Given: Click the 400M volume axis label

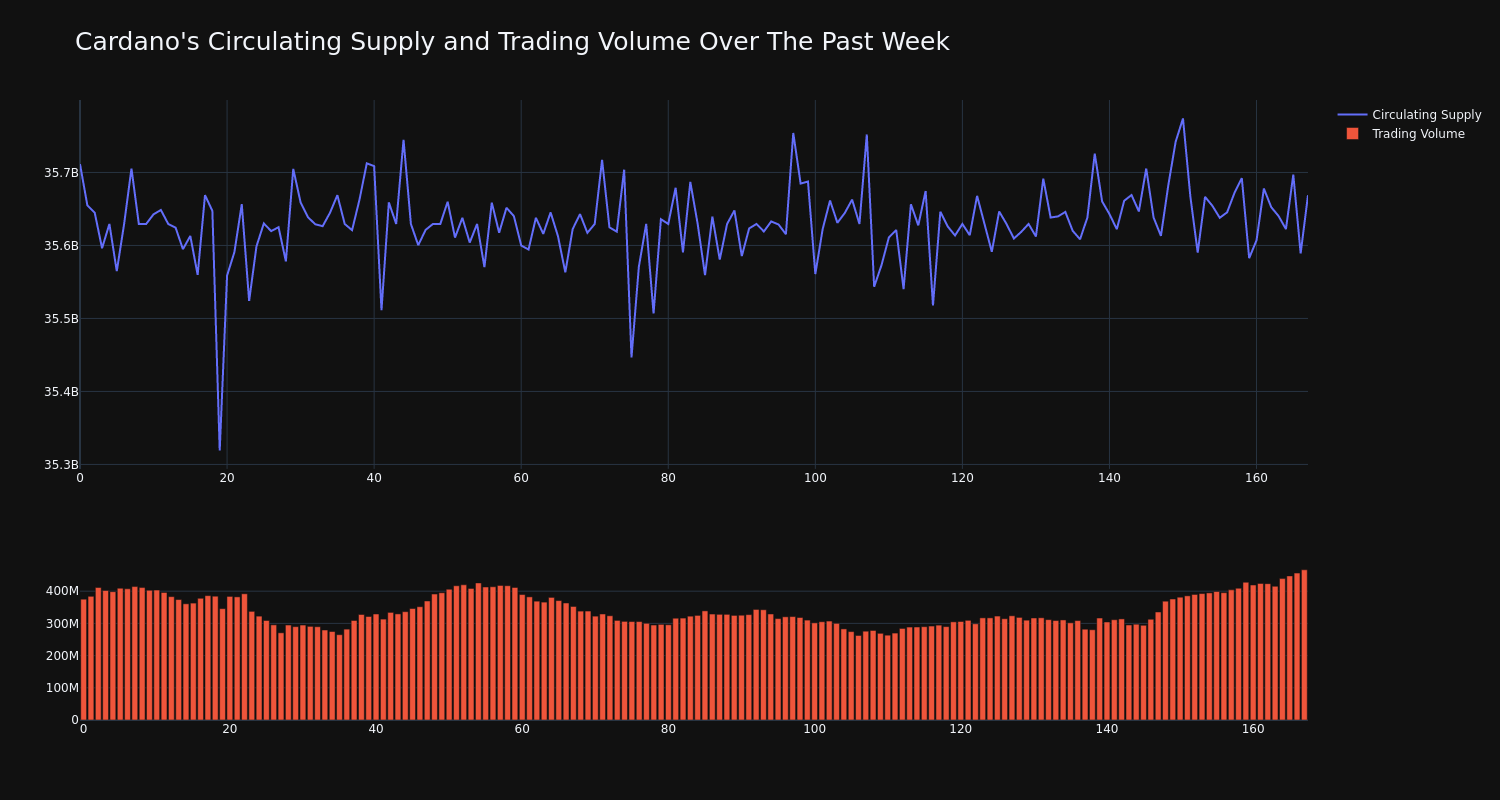Looking at the screenshot, I should coord(61,591).
